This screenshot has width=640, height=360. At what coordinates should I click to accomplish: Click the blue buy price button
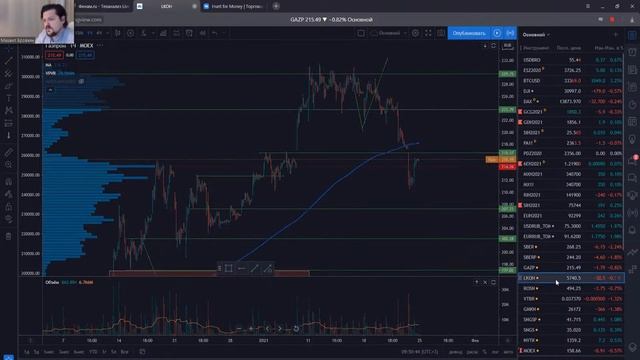[x=85, y=55]
